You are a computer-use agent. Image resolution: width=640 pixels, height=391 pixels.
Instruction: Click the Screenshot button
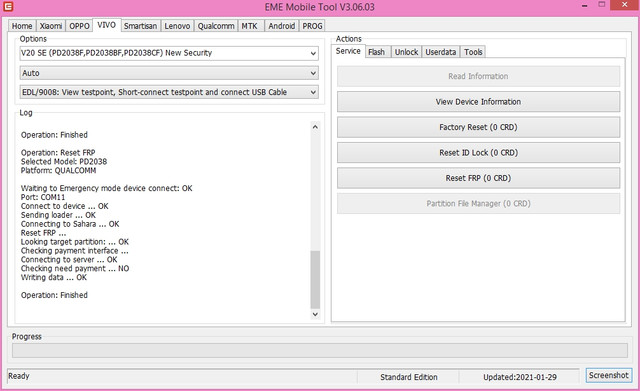[609, 375]
